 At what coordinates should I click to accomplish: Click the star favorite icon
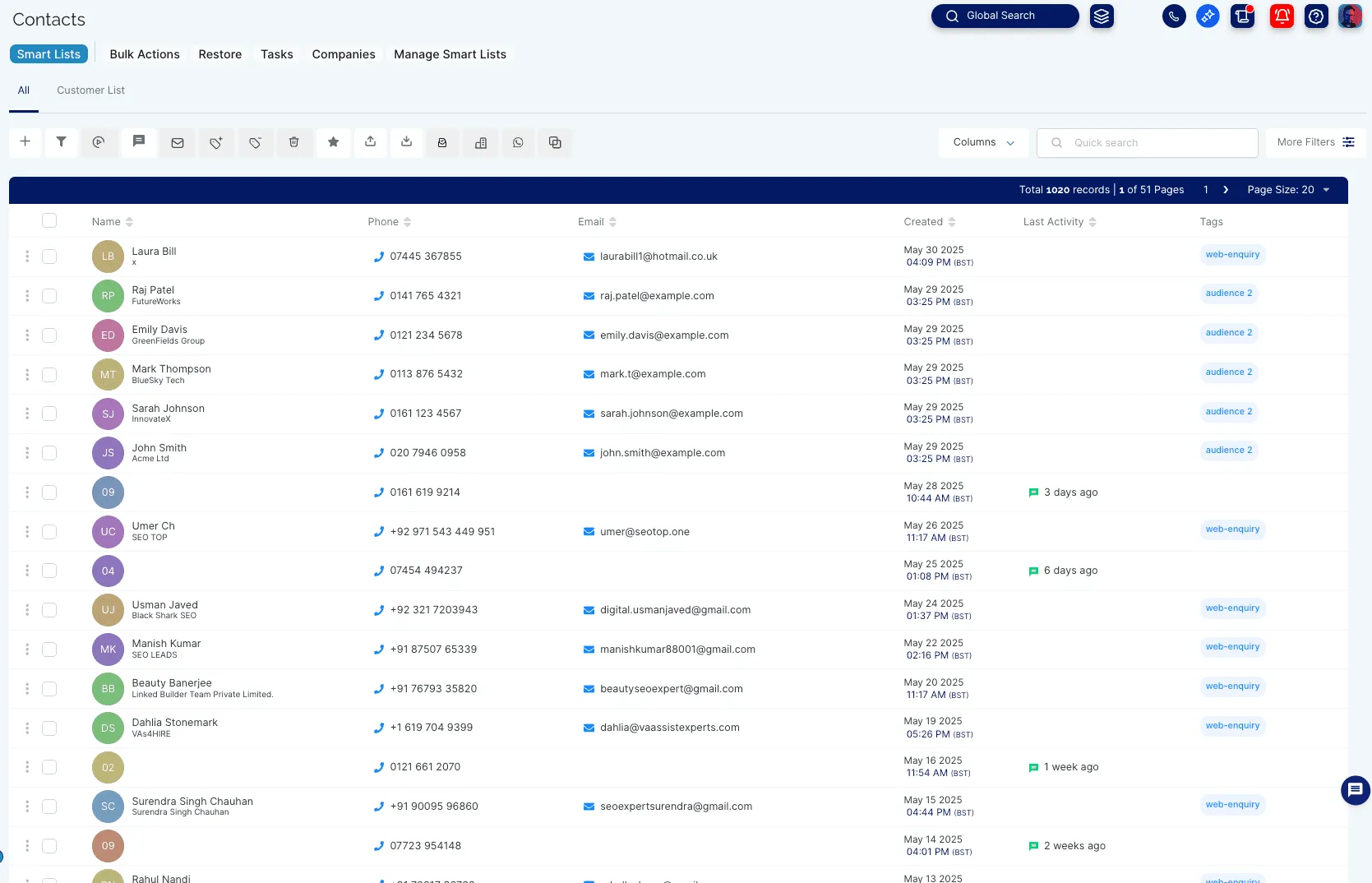coord(333,142)
